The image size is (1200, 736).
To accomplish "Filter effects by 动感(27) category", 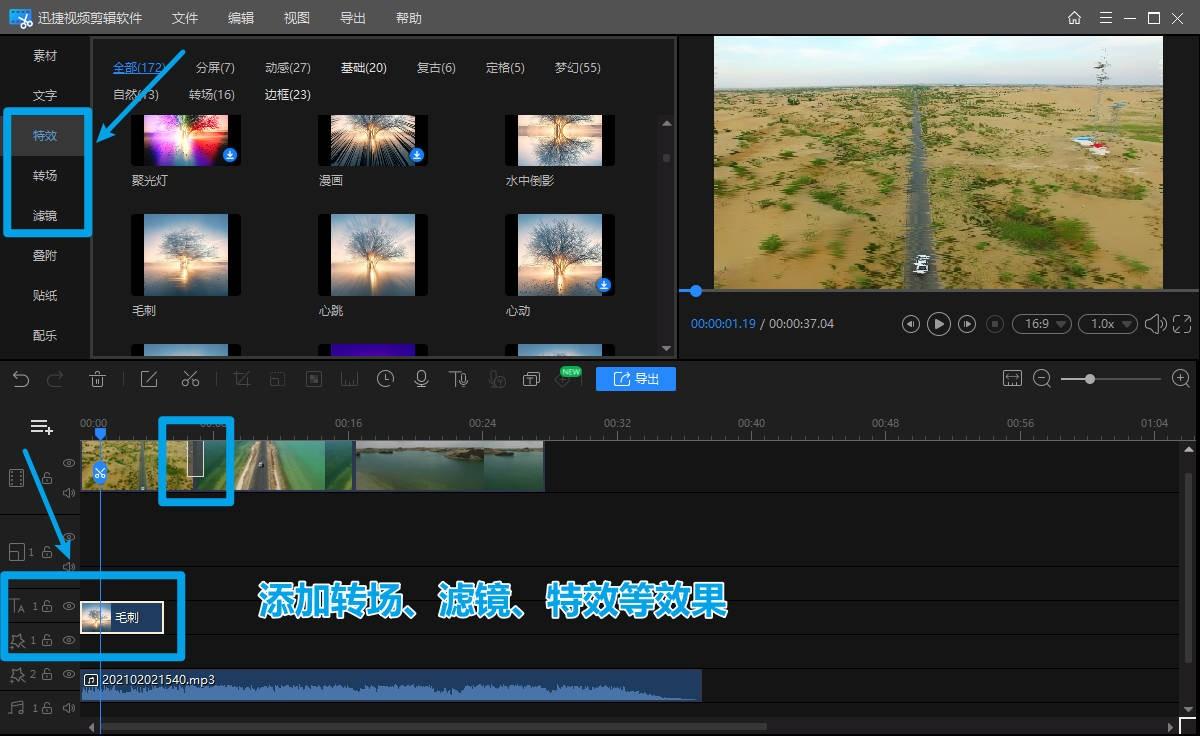I will 288,68.
